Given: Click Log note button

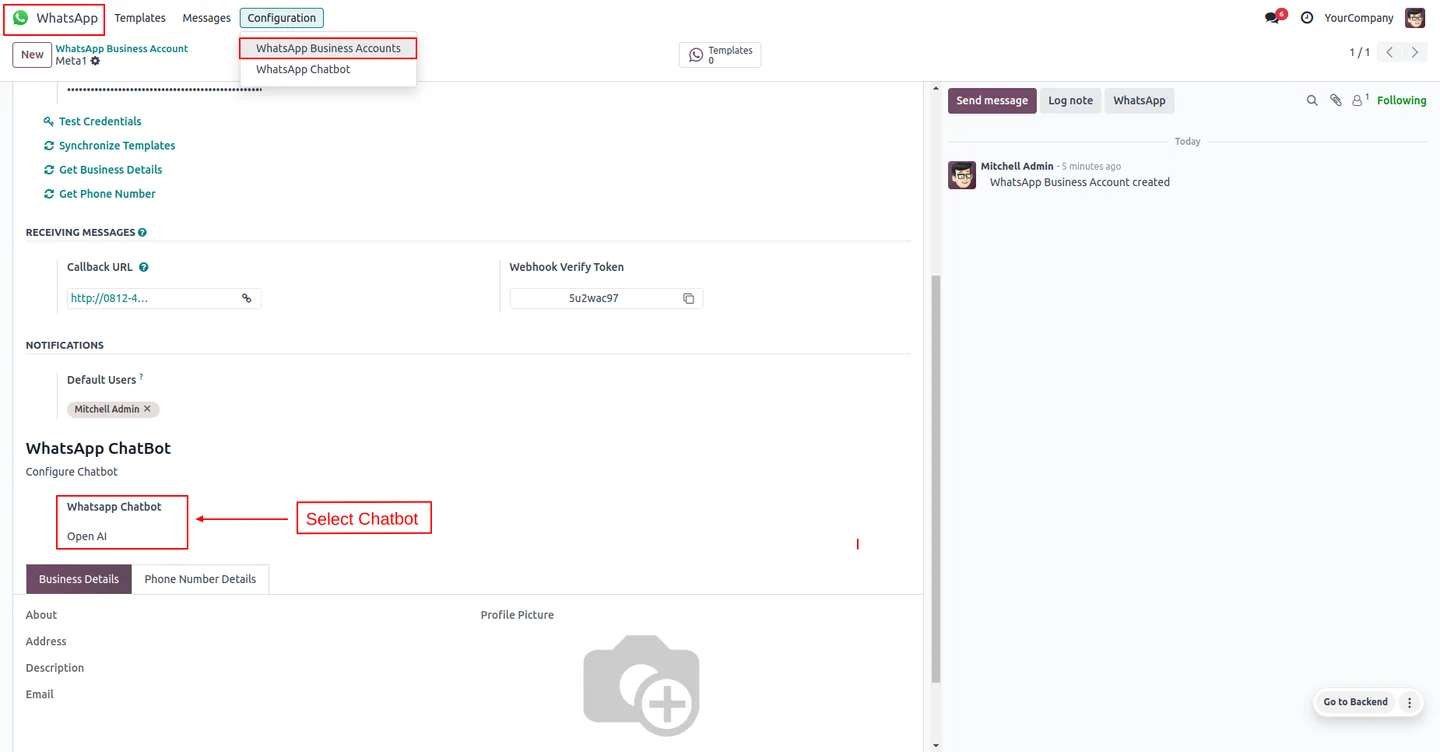Looking at the screenshot, I should pos(1070,100).
